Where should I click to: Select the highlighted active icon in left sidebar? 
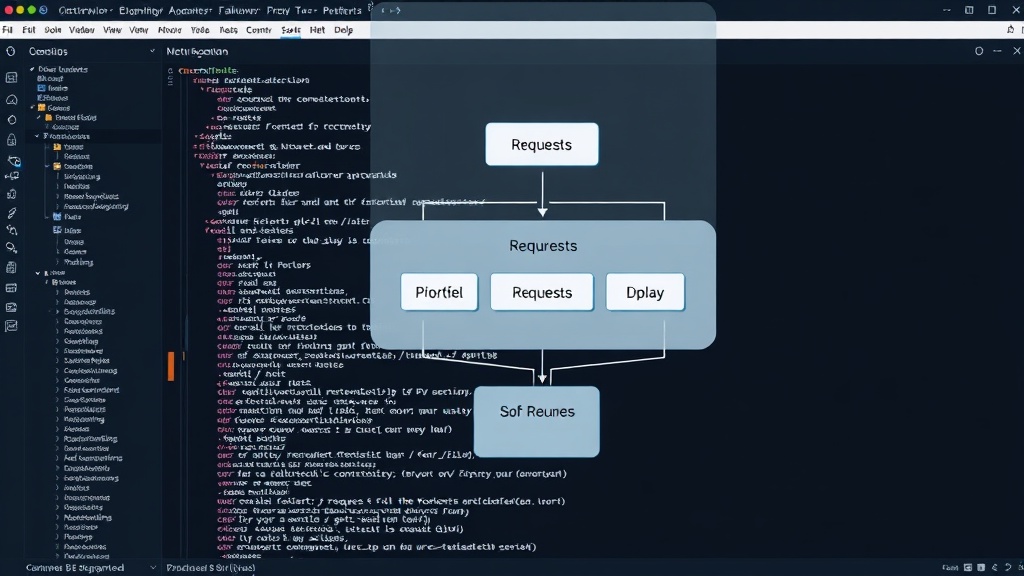pyautogui.click(x=13, y=160)
